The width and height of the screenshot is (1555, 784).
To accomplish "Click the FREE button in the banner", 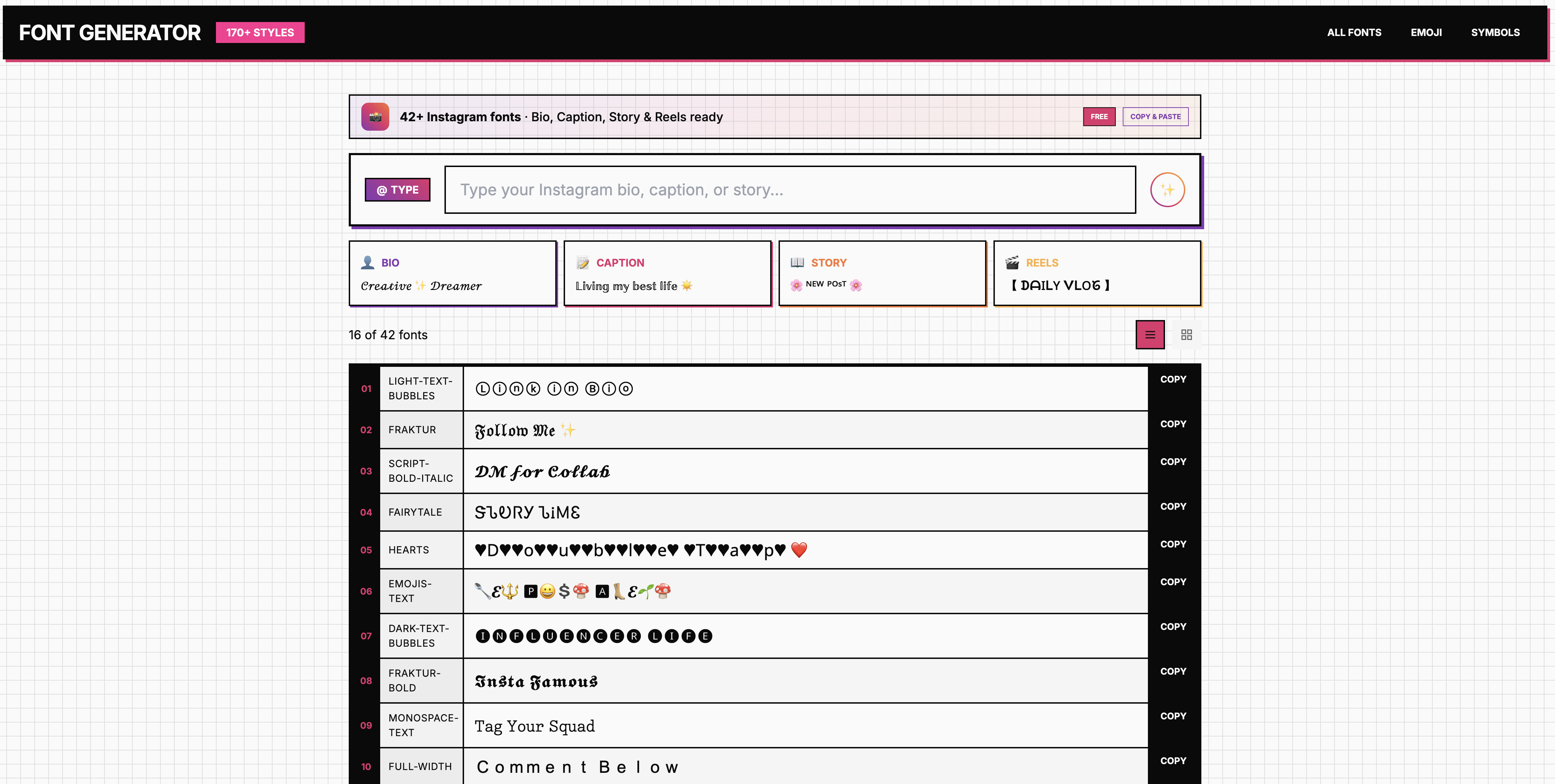I will pos(1099,116).
